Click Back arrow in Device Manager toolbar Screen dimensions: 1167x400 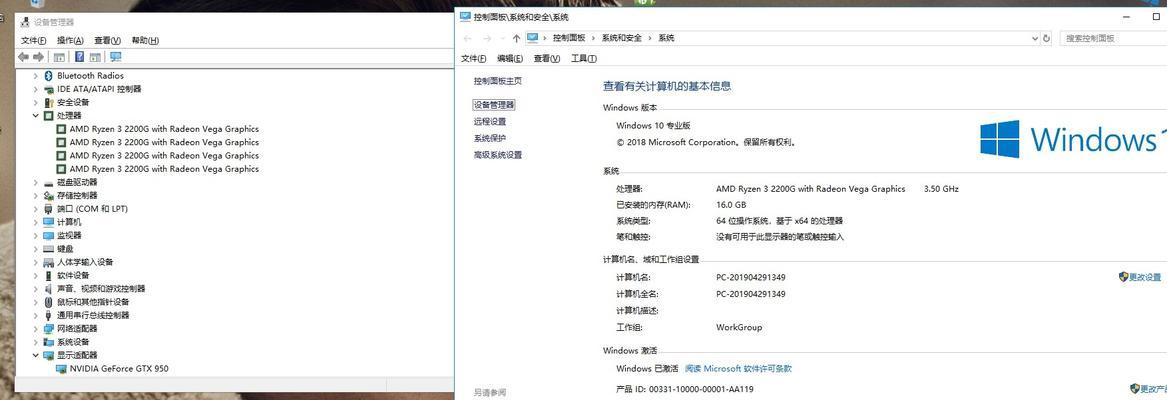23,57
